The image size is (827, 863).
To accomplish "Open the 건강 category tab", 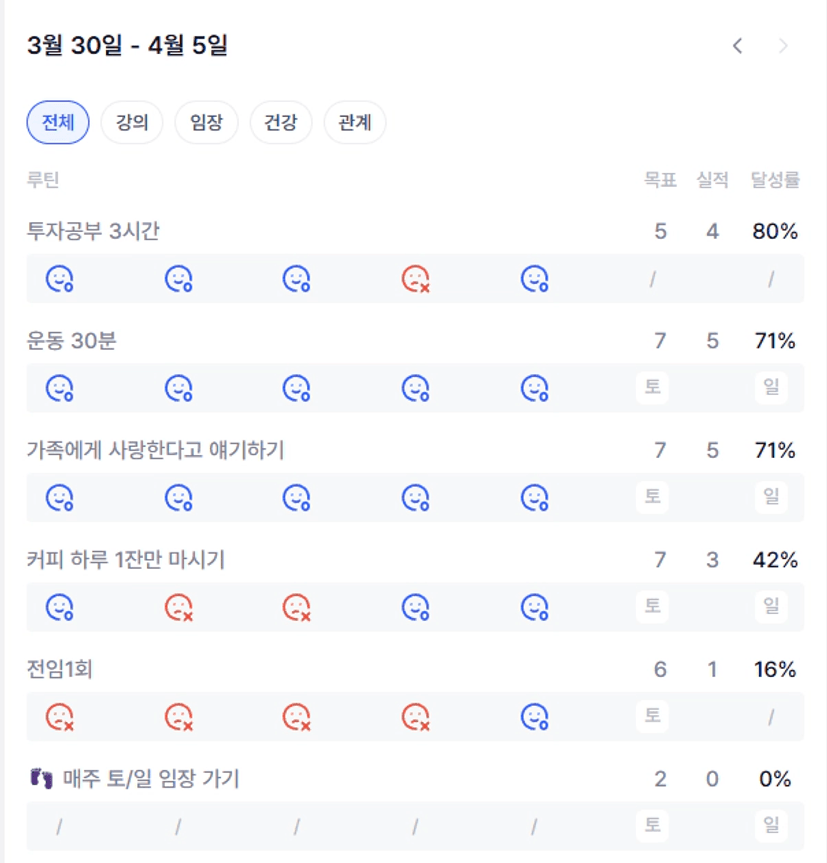I will (x=280, y=123).
